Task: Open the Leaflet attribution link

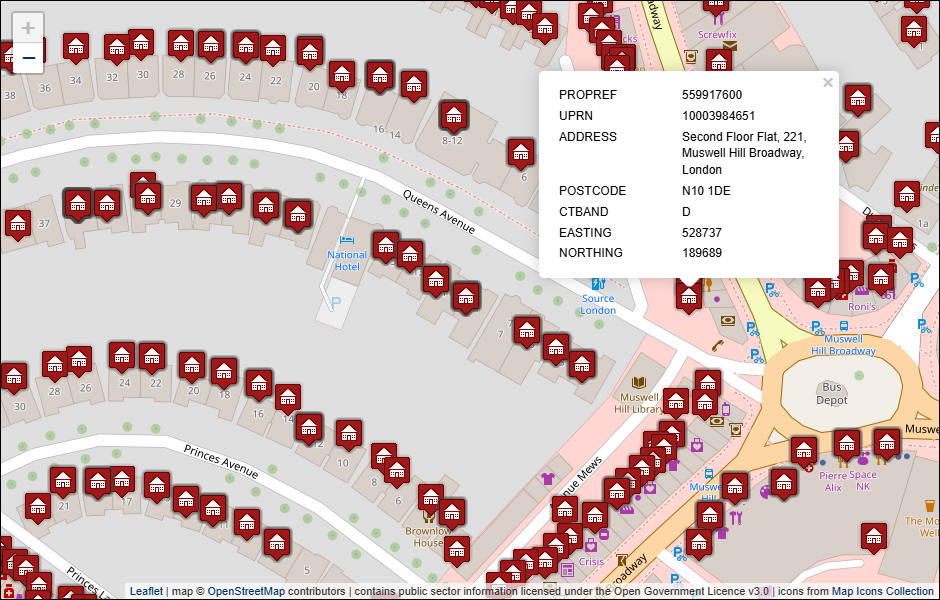Action: coord(146,591)
